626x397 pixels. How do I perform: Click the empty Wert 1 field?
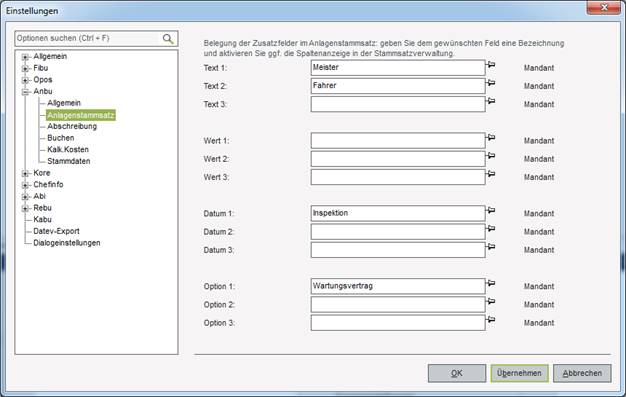[398, 141]
